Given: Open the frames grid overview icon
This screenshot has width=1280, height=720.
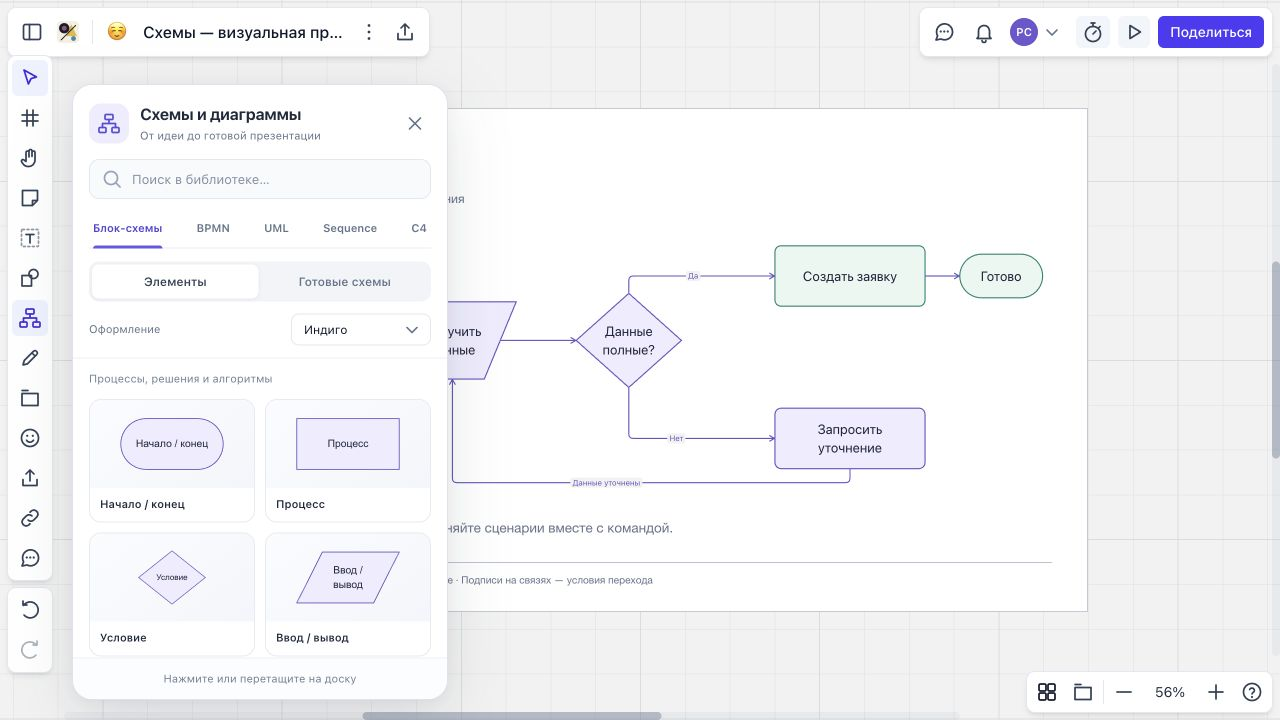Looking at the screenshot, I should (1047, 692).
